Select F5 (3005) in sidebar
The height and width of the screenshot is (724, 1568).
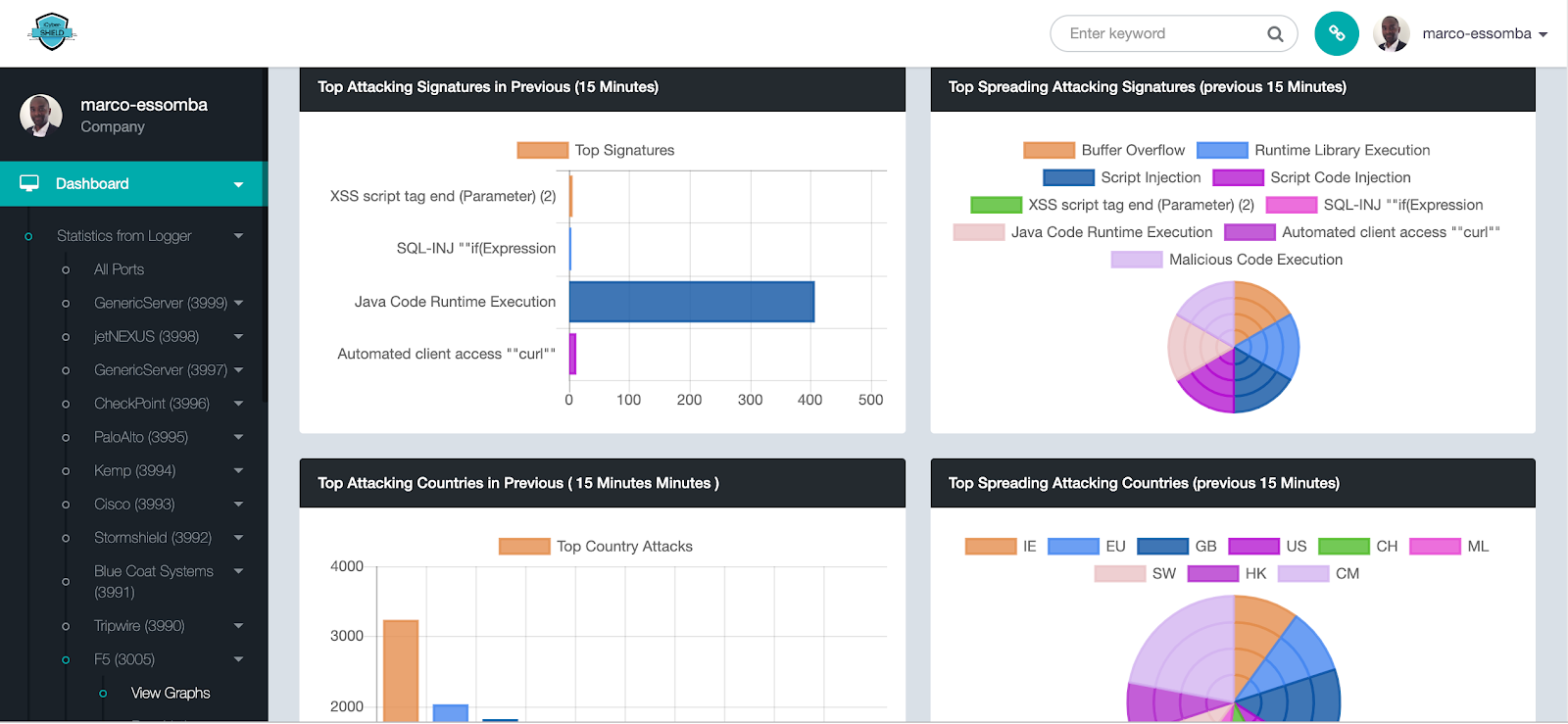coord(124,659)
